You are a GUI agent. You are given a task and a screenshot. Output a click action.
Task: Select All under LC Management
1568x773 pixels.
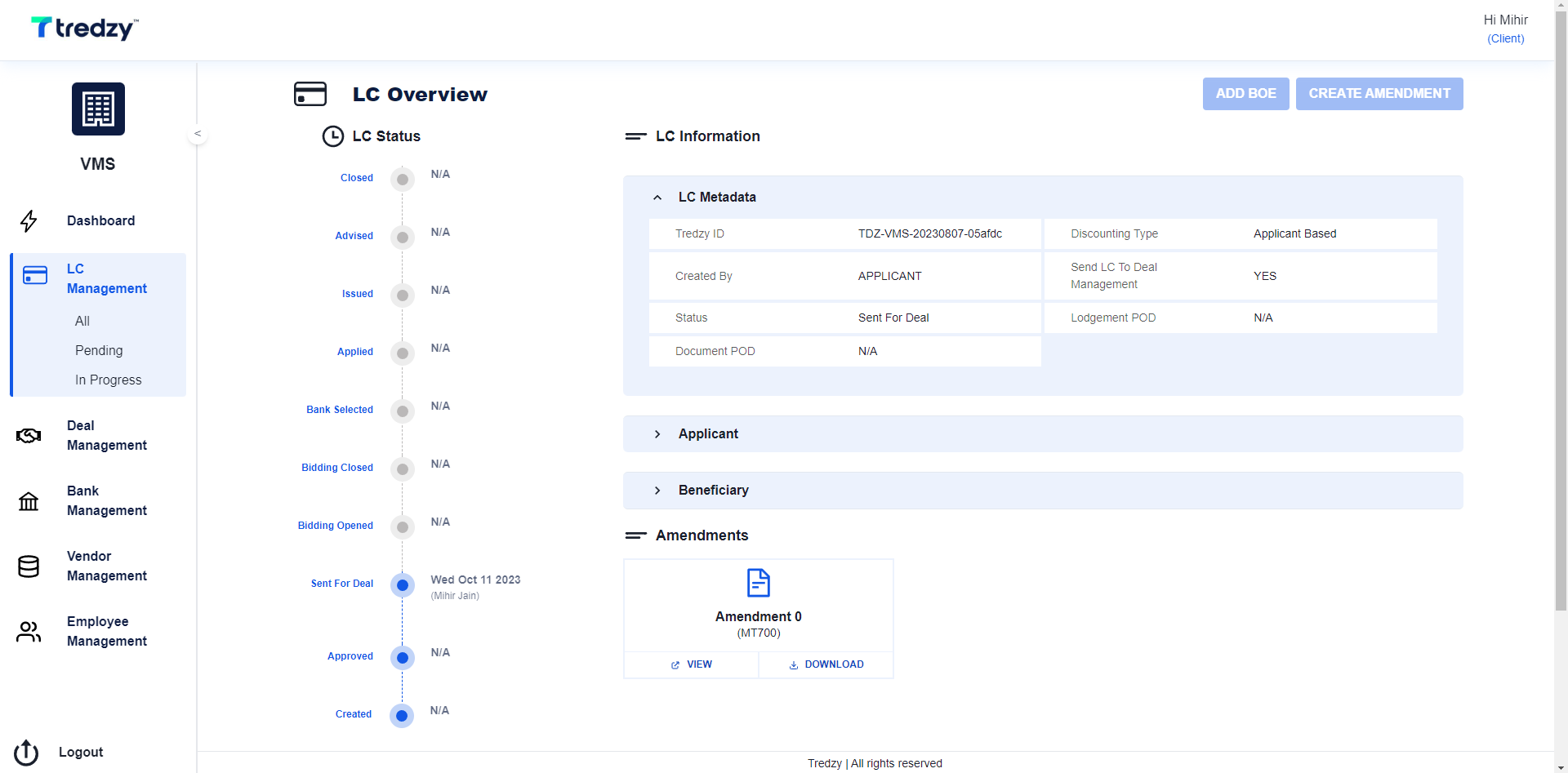(82, 322)
